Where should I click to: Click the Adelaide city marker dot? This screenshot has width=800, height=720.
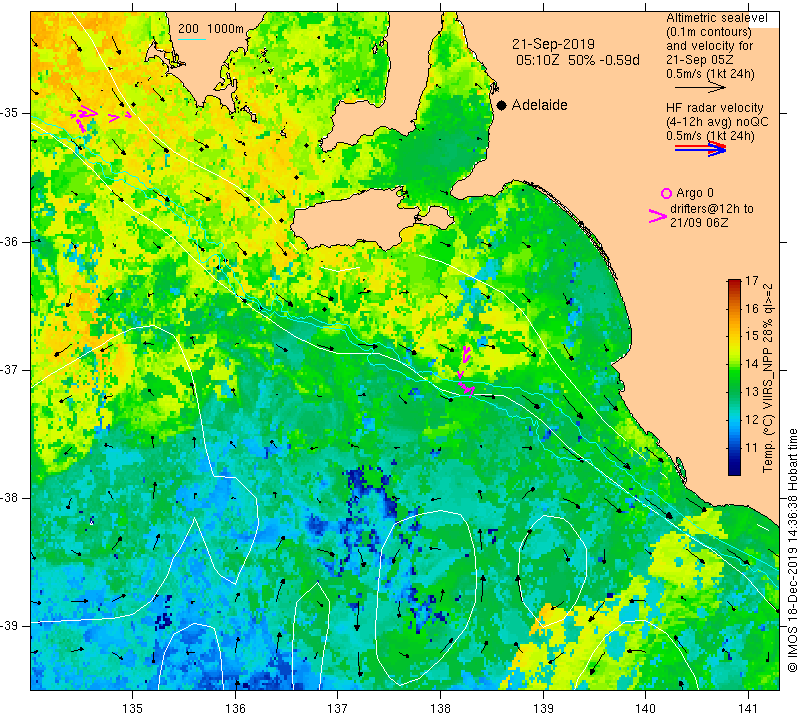[502, 105]
